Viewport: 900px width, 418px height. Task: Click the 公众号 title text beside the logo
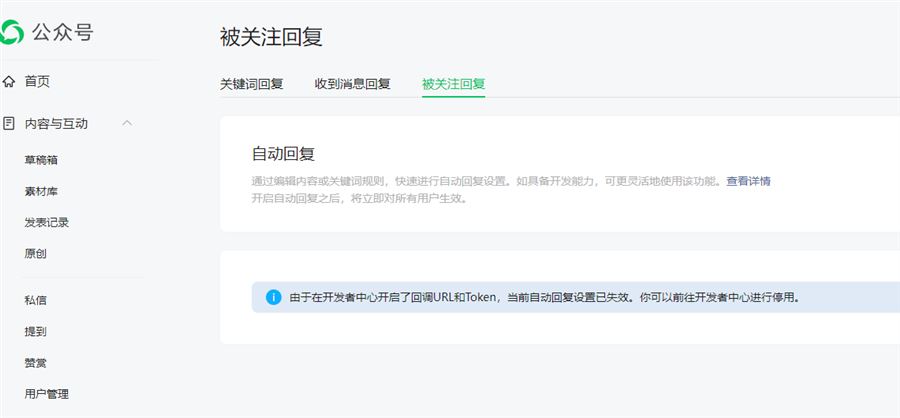64,33
